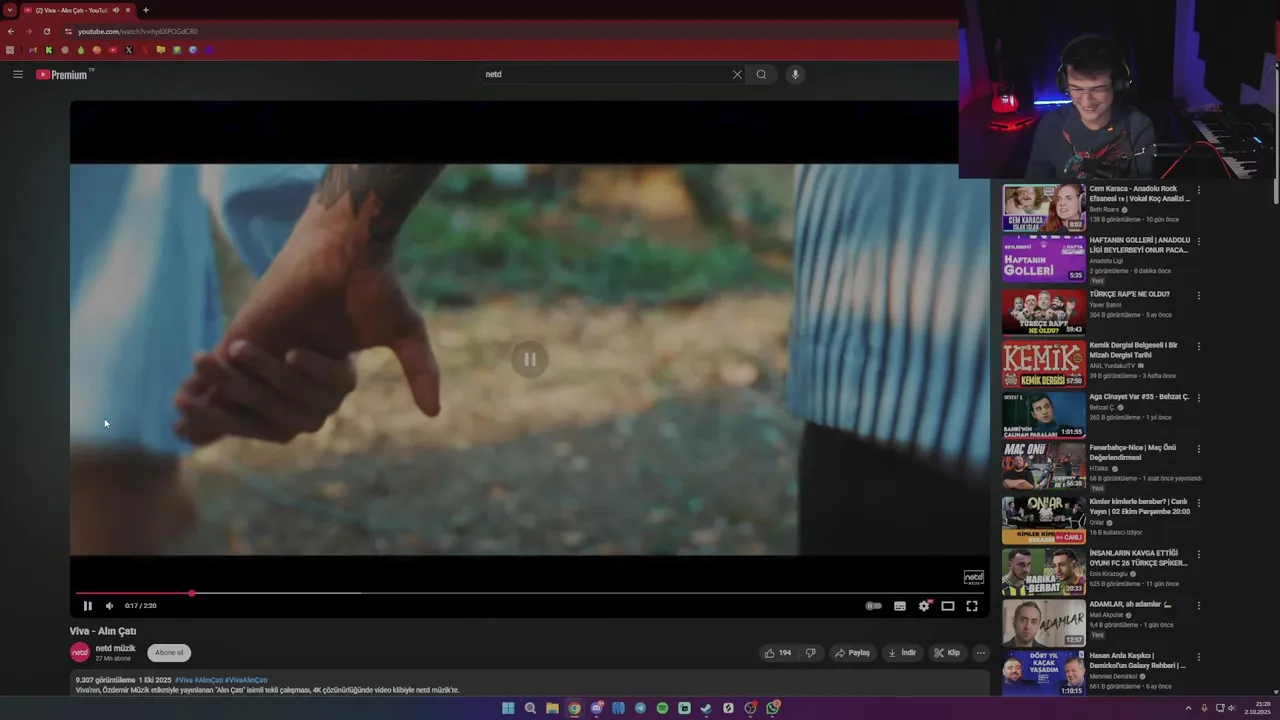Switch to theater mode
This screenshot has height=720, width=1280.
pos(948,606)
